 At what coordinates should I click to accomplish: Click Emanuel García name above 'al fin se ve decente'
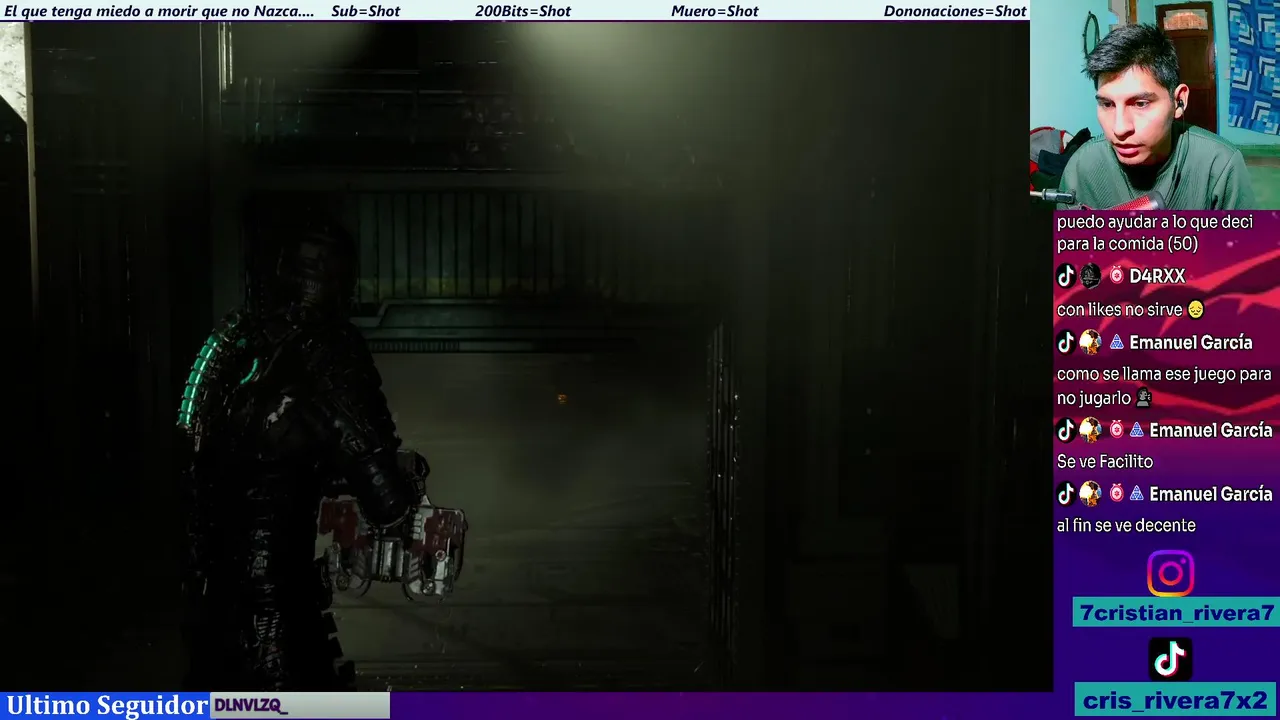coord(1211,494)
